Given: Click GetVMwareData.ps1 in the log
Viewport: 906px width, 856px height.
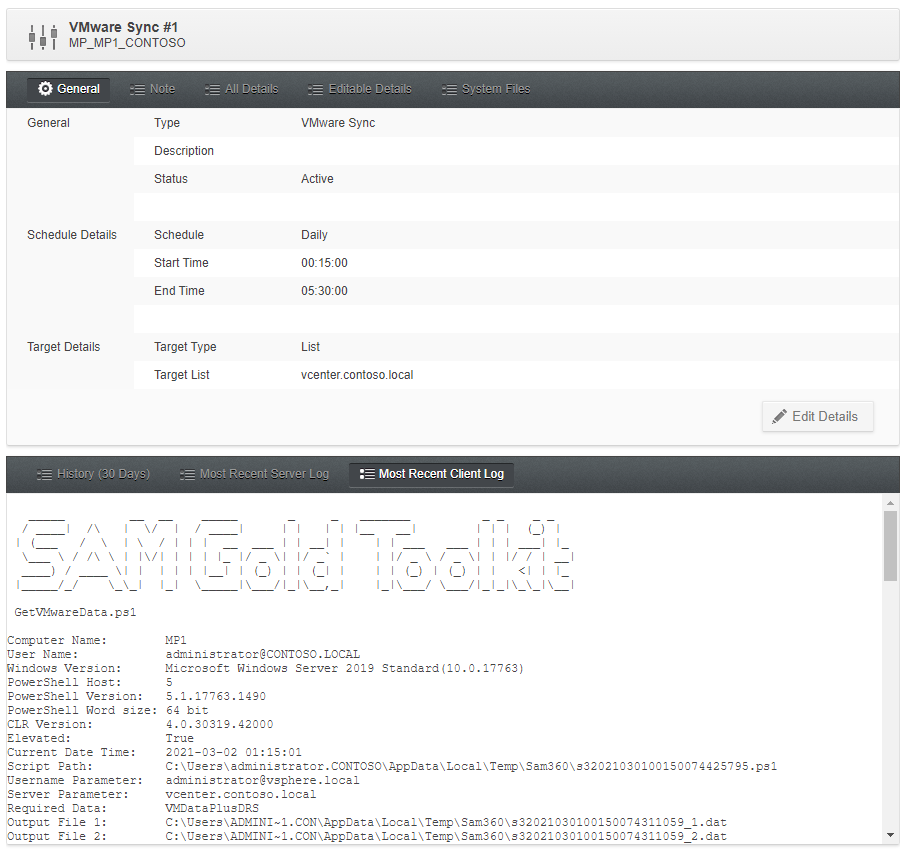Looking at the screenshot, I should pos(75,612).
